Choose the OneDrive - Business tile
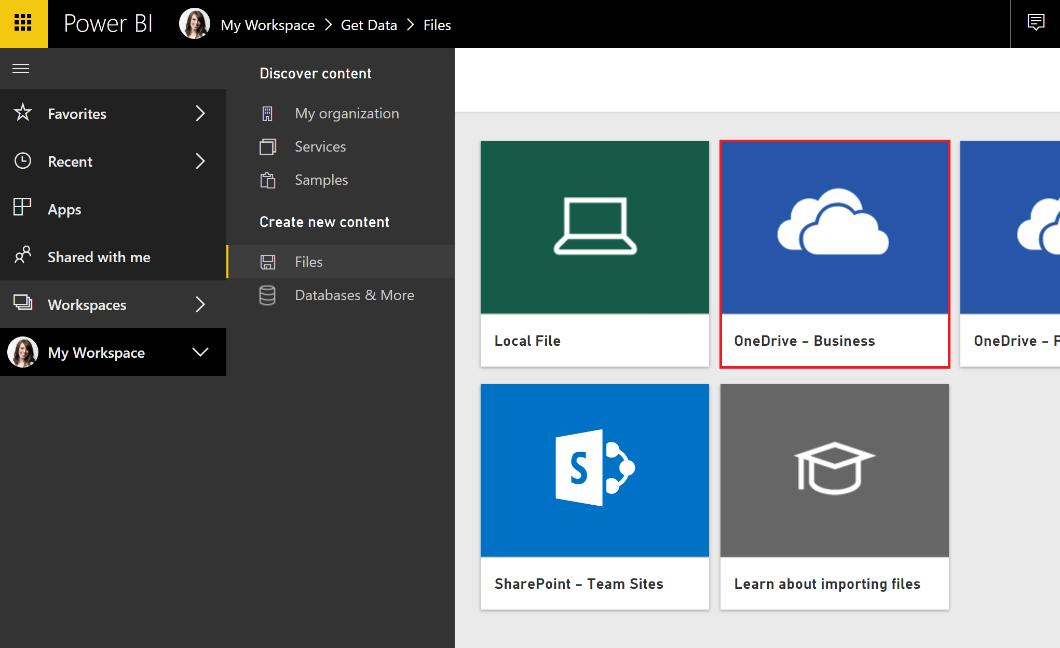The image size is (1060, 648). point(835,254)
